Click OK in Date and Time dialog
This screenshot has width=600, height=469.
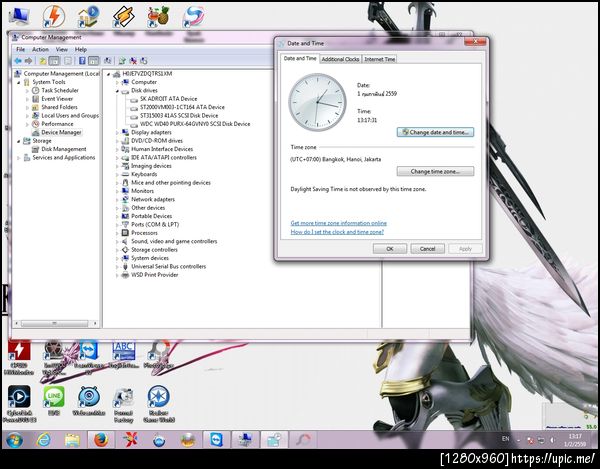[x=390, y=249]
